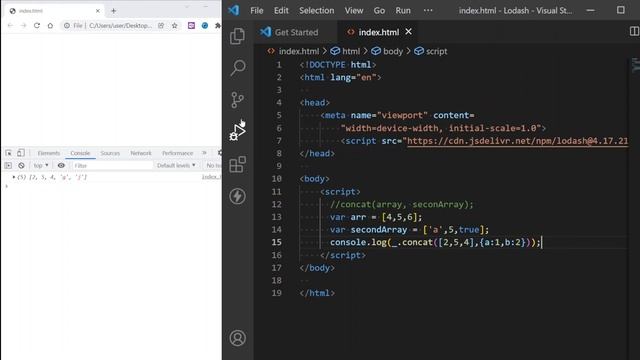The height and width of the screenshot is (360, 640).
Task: Expand the logged array in console
Action: (x=14, y=177)
